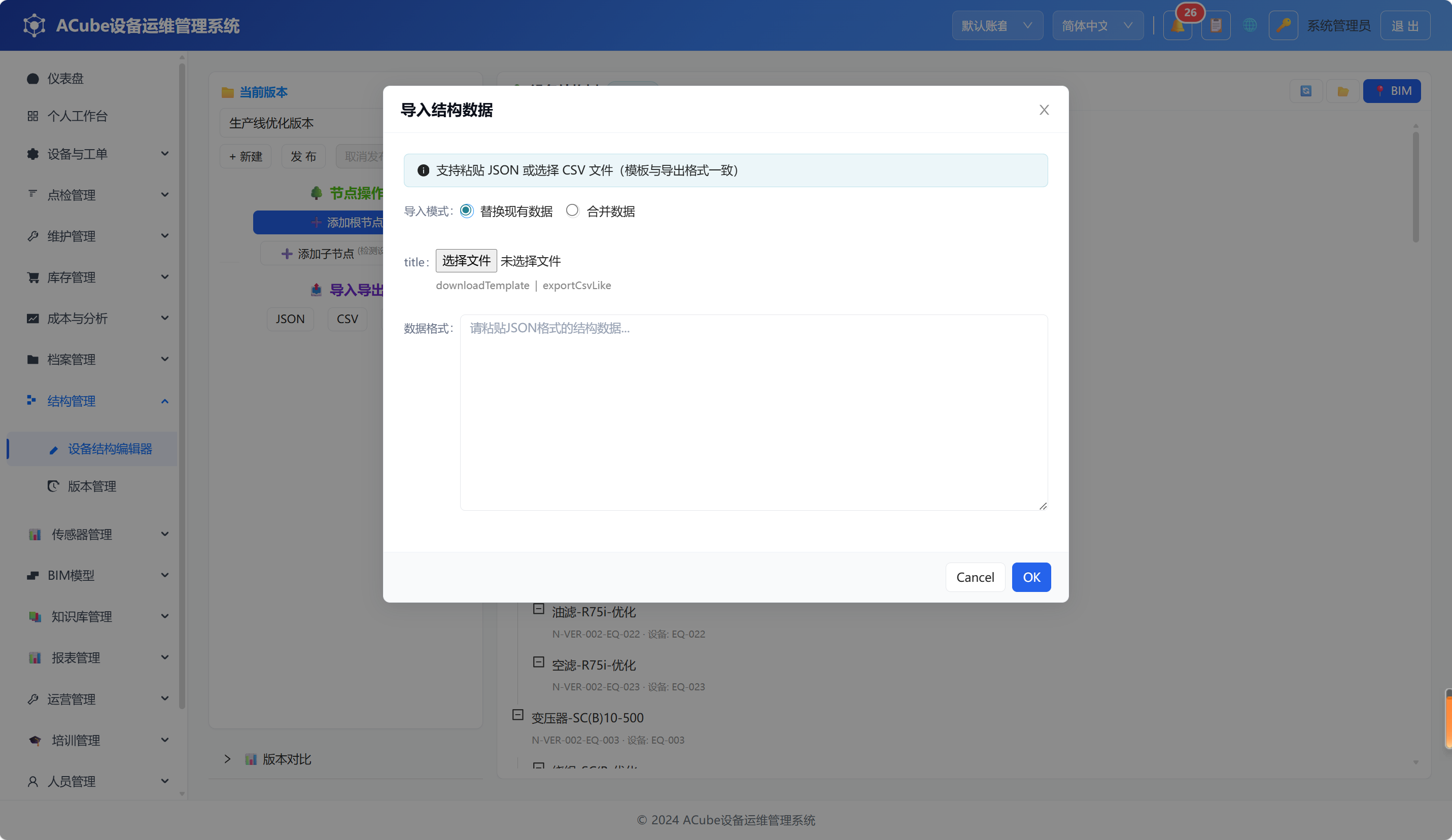Image resolution: width=1452 pixels, height=840 pixels.
Task: Click the 生产线优化版本 version field
Action: pyautogui.click(x=301, y=123)
